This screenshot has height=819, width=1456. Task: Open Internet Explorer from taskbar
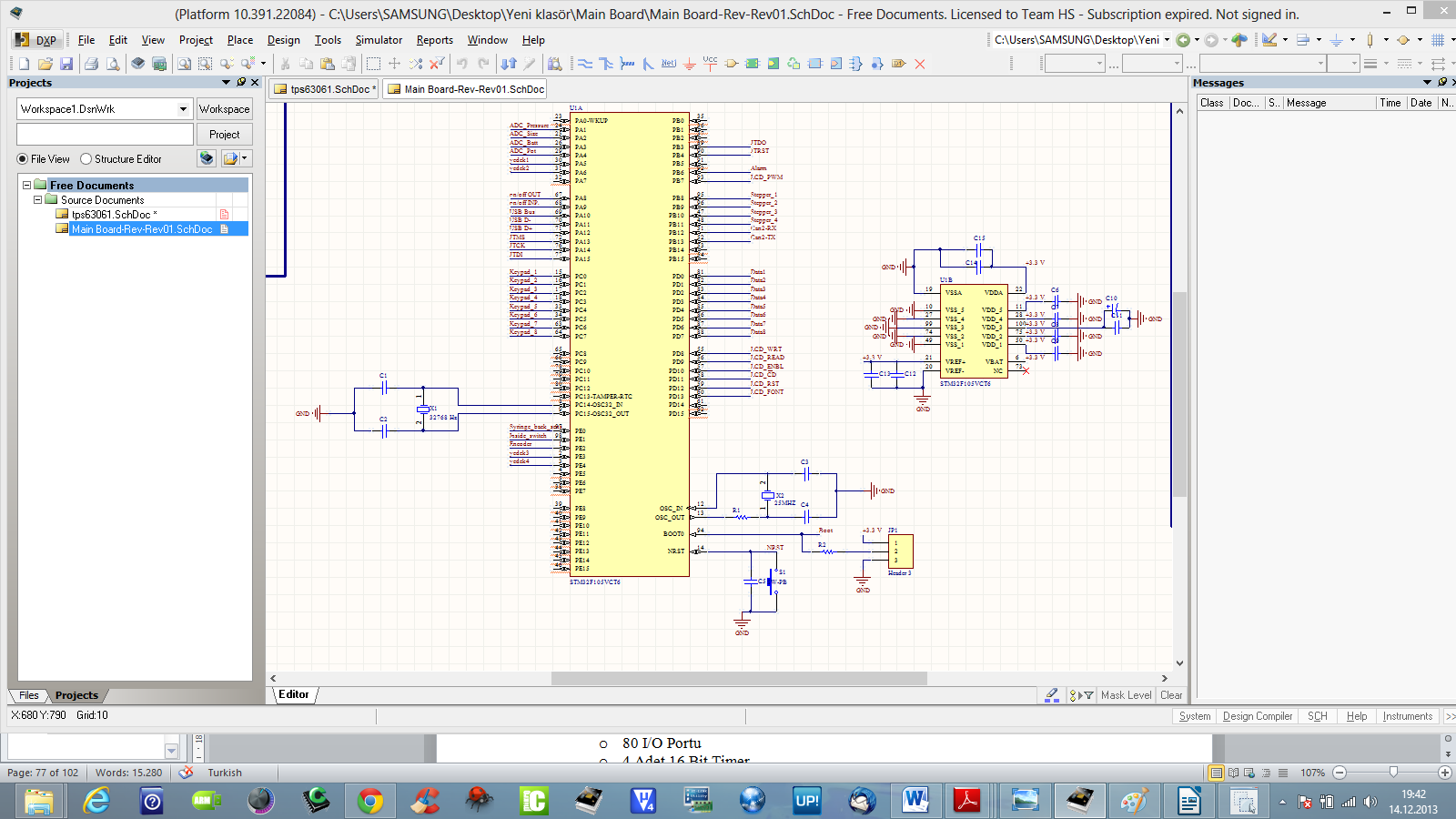[x=96, y=801]
